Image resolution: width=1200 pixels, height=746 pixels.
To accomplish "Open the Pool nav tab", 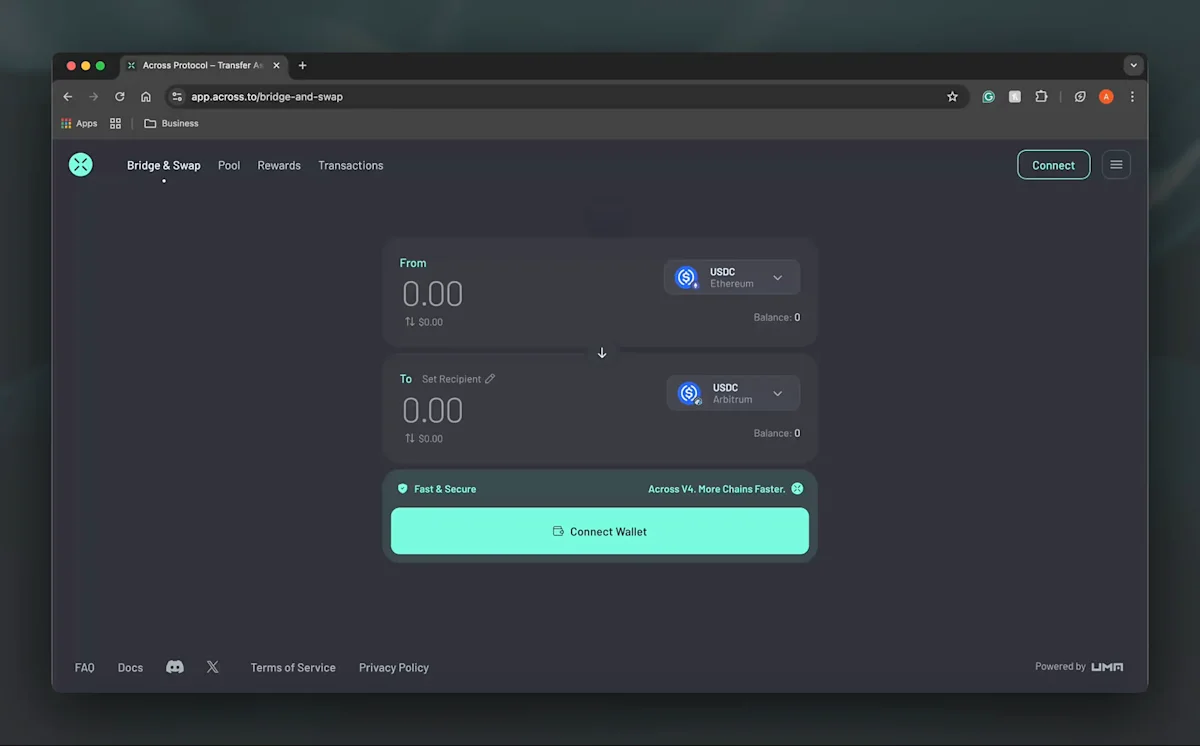I will 229,165.
